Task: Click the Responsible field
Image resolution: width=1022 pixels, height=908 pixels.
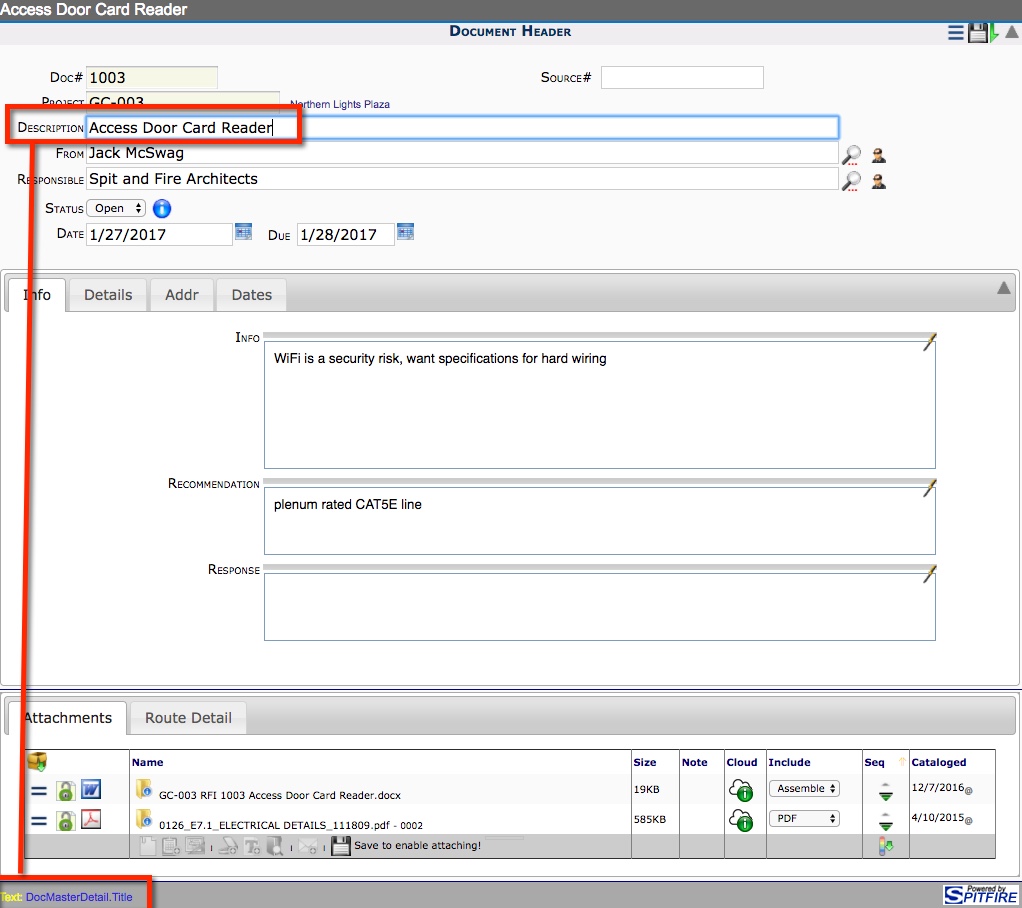Action: coord(462,179)
